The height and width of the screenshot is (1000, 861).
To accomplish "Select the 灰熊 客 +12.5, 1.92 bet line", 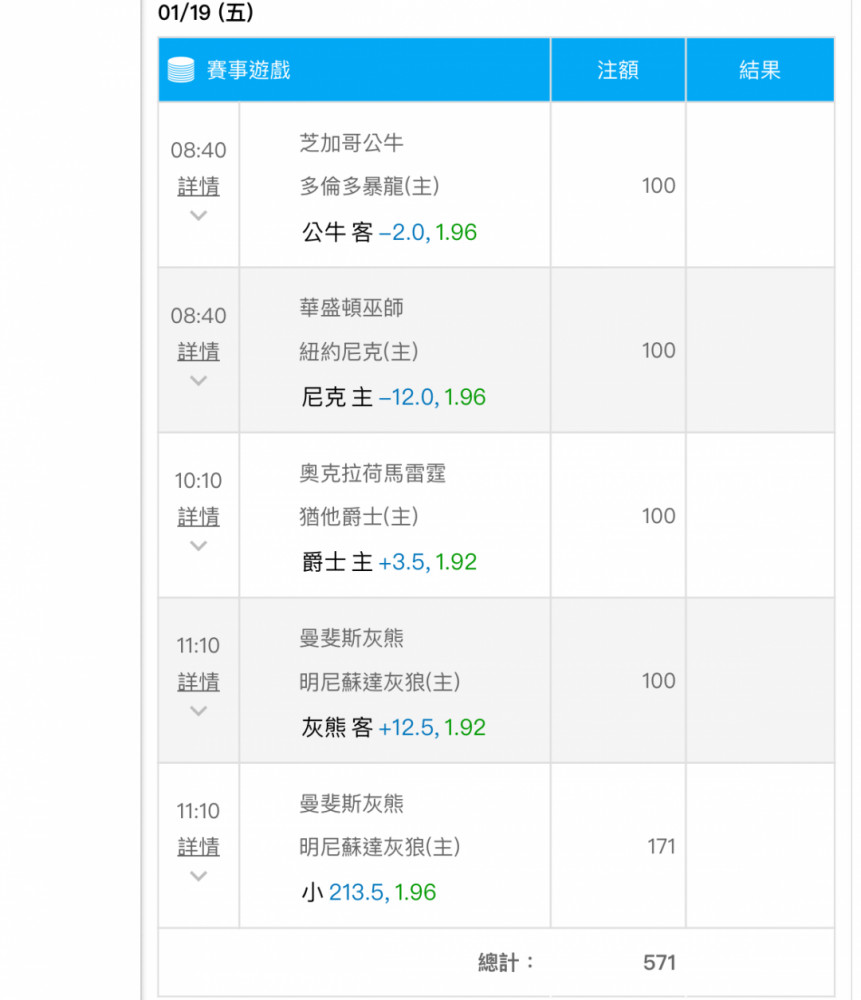I will click(394, 728).
